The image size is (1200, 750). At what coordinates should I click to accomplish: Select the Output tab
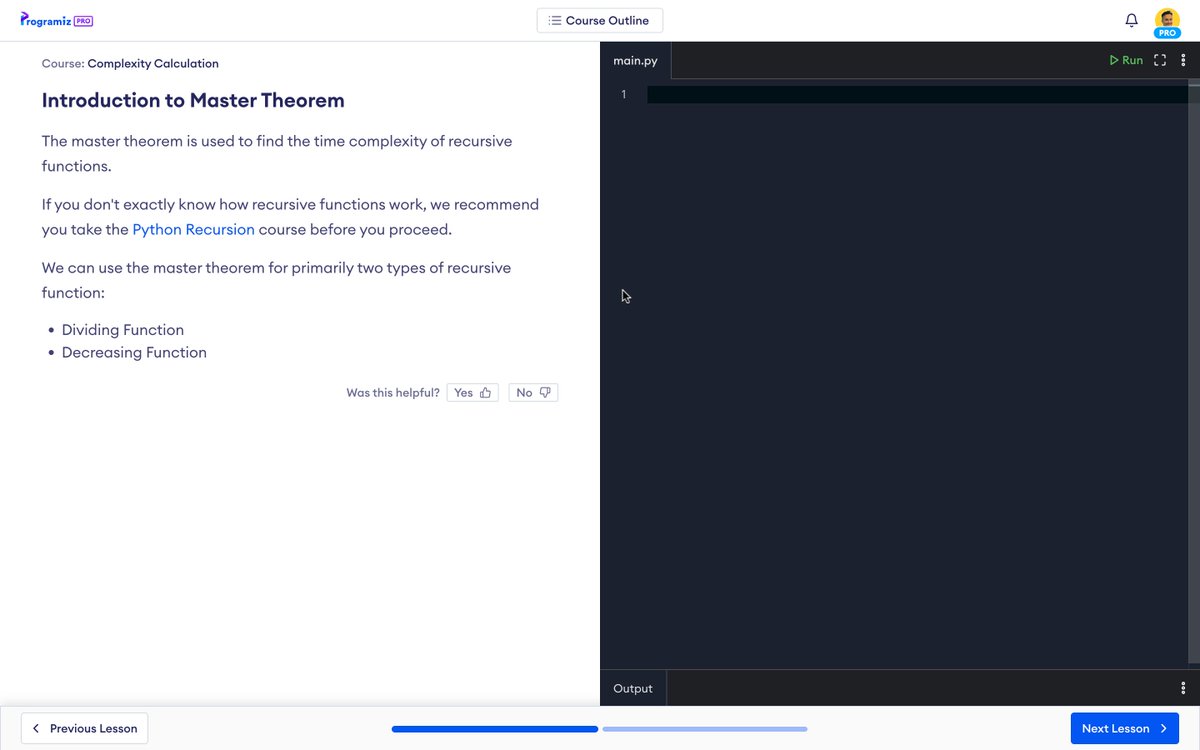click(x=633, y=688)
